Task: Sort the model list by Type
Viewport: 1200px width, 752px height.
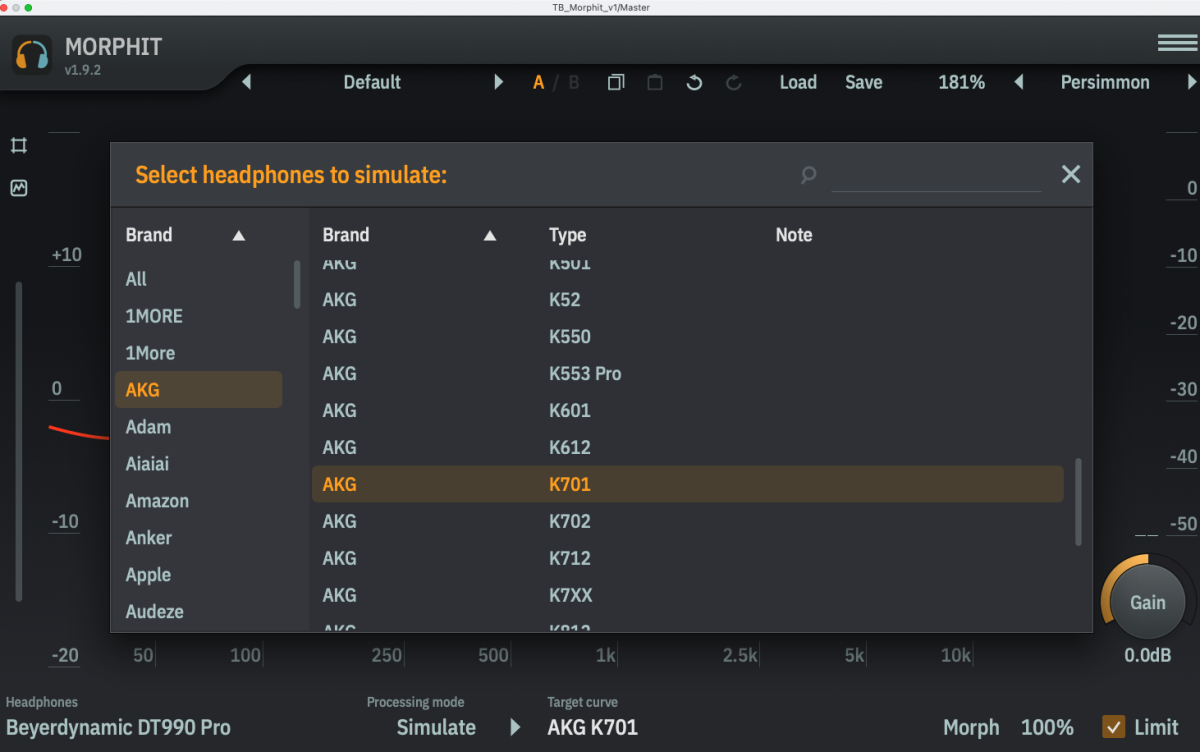Action: (x=567, y=235)
